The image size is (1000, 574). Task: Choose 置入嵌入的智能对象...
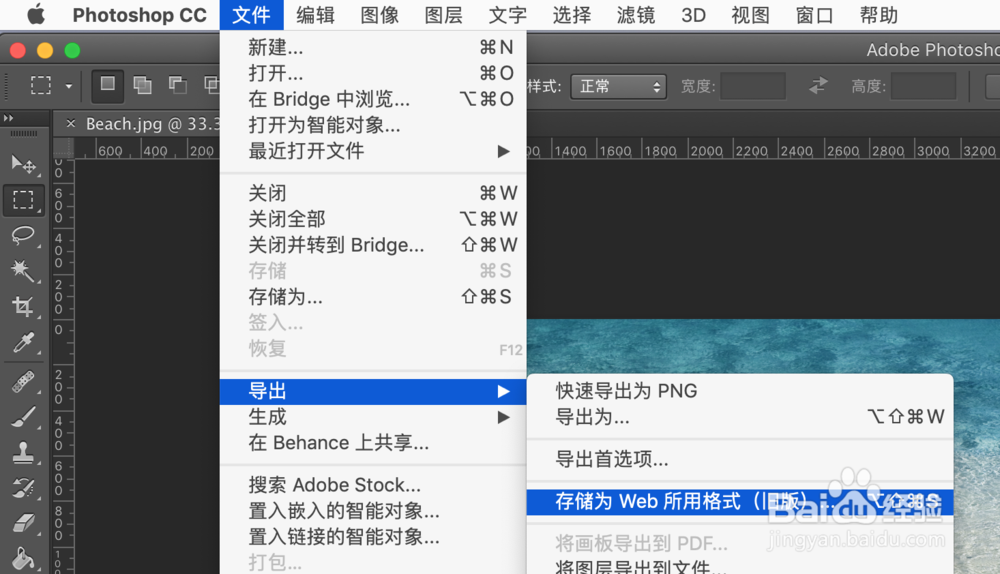click(373, 511)
